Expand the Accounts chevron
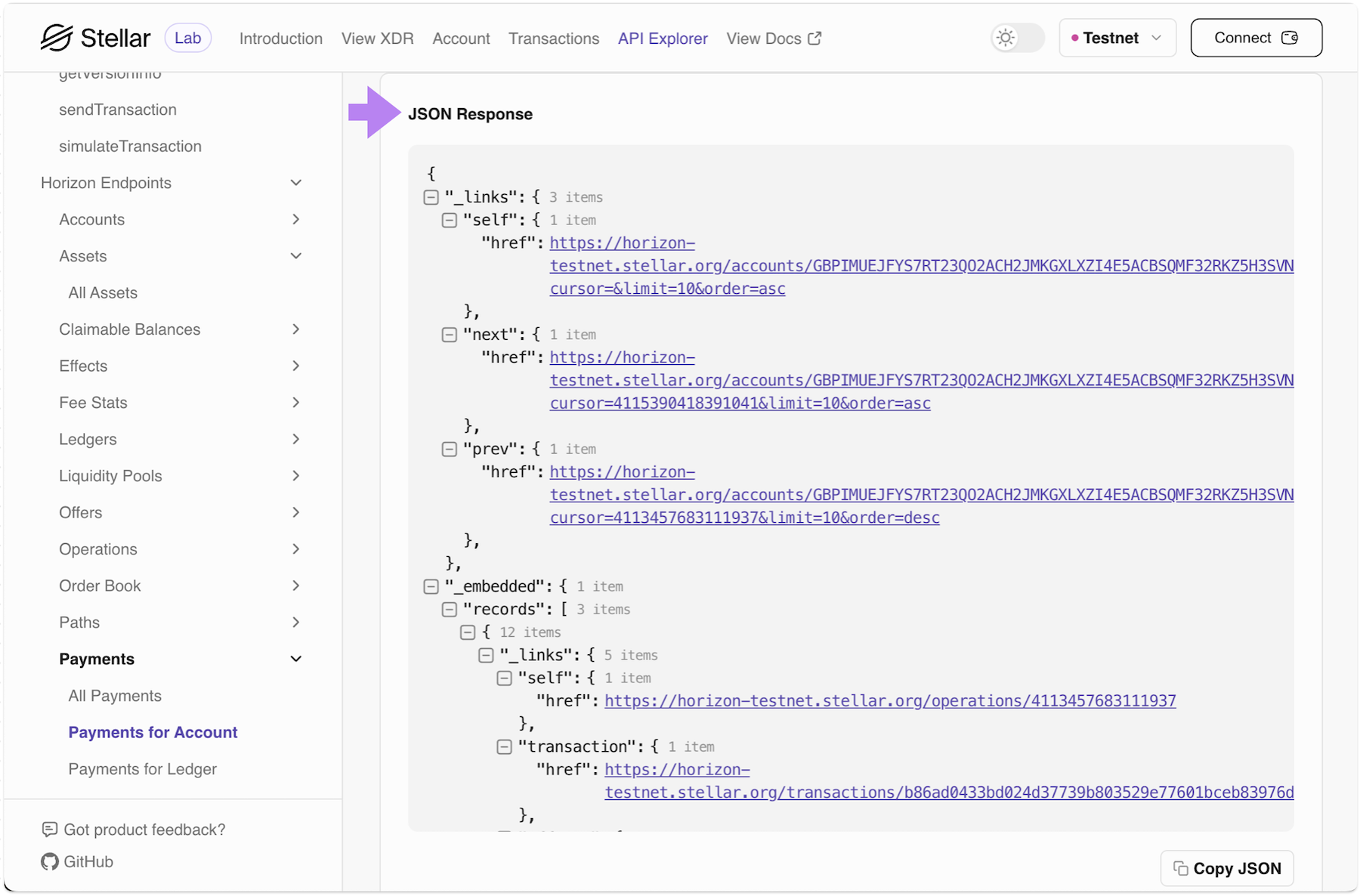The height and width of the screenshot is (896, 1360). tap(296, 219)
